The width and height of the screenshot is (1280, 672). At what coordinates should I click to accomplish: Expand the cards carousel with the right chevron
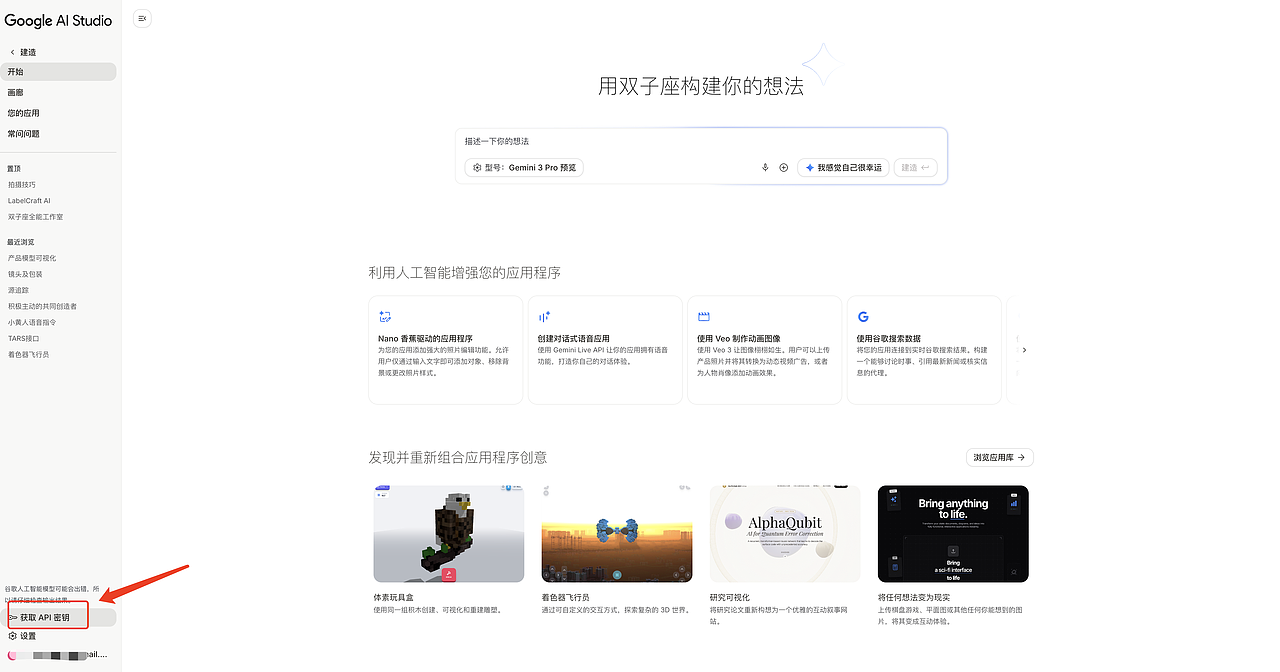(x=1024, y=350)
